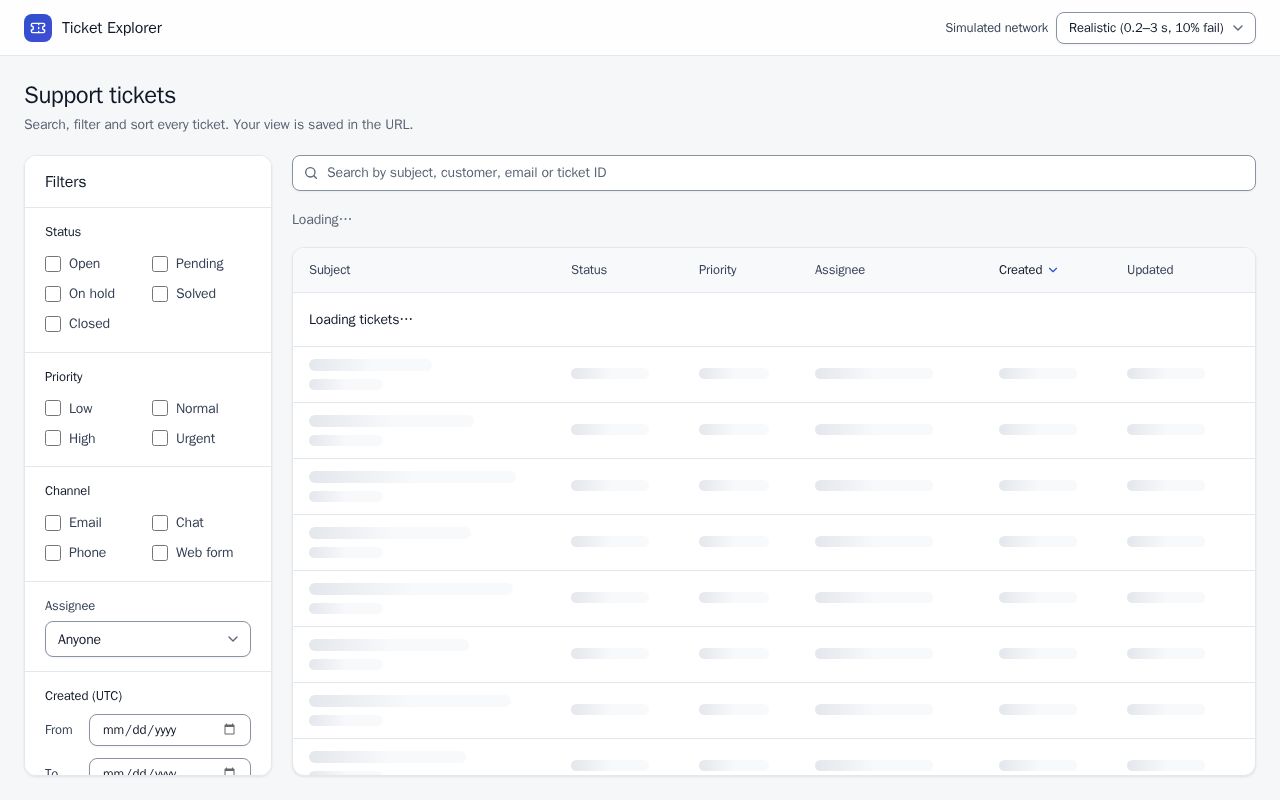Screen dimensions: 1280x800
Task: Toggle the High priority filter
Action: (x=53, y=439)
